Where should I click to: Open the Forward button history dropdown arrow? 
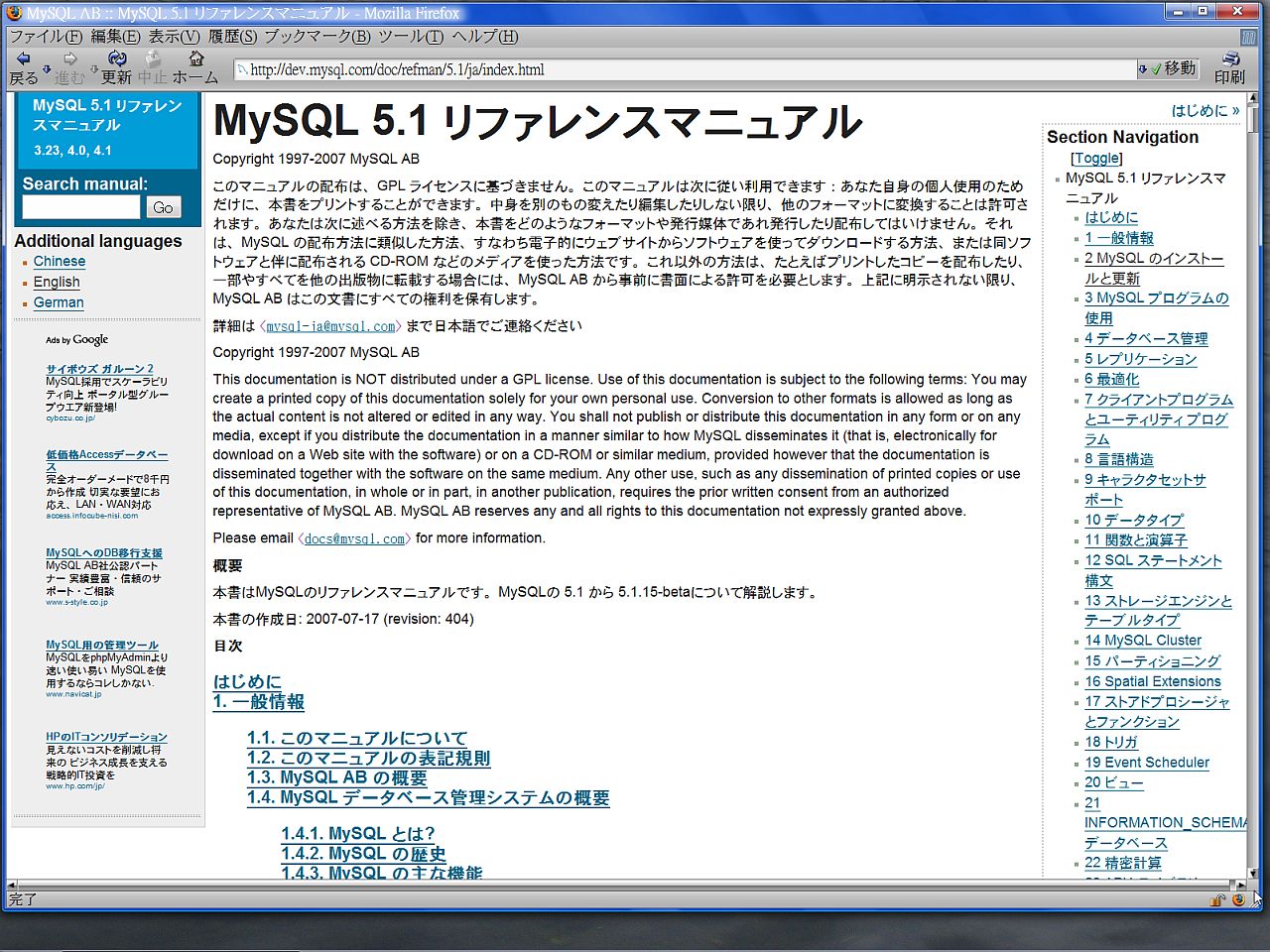[x=93, y=68]
